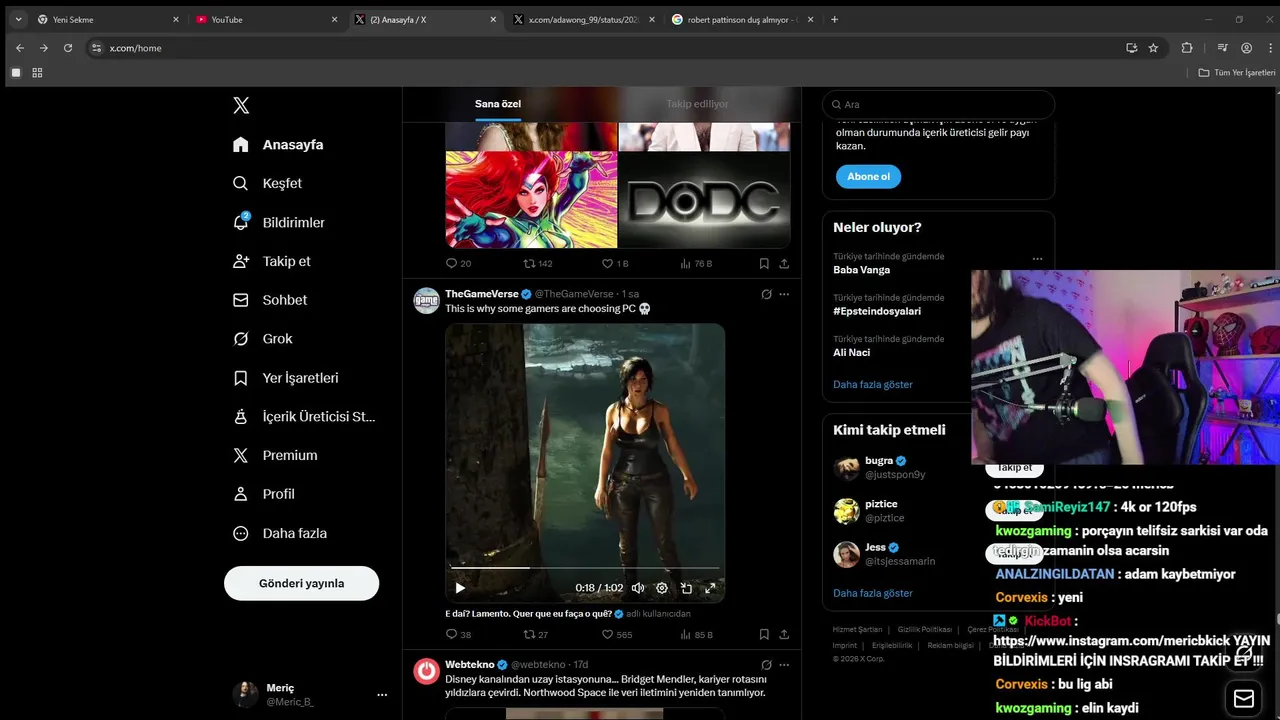This screenshot has width=1280, height=720.
Task: Open browser extensions puzzle icon
Action: coord(1187,48)
